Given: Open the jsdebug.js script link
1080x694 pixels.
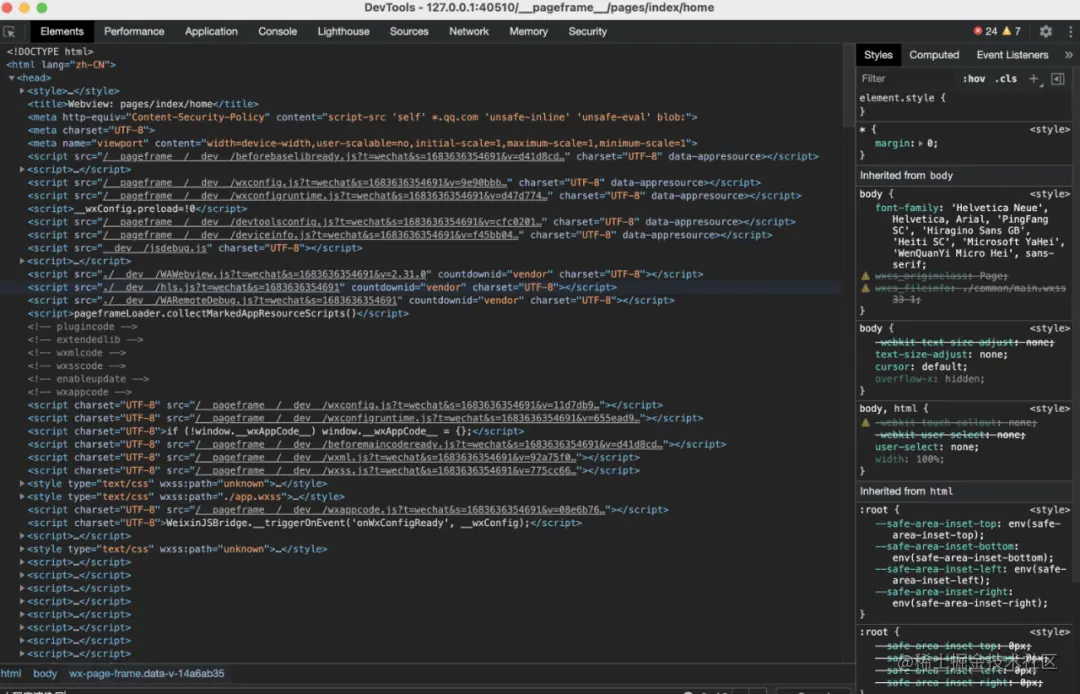Looking at the screenshot, I should 155,248.
